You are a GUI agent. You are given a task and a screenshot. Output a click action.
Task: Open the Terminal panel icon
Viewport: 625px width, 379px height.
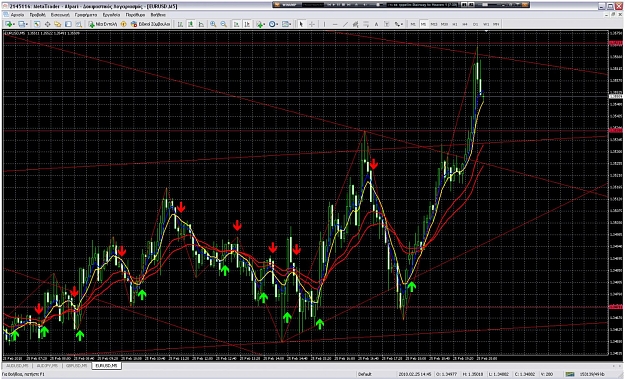pyautogui.click(x=68, y=24)
